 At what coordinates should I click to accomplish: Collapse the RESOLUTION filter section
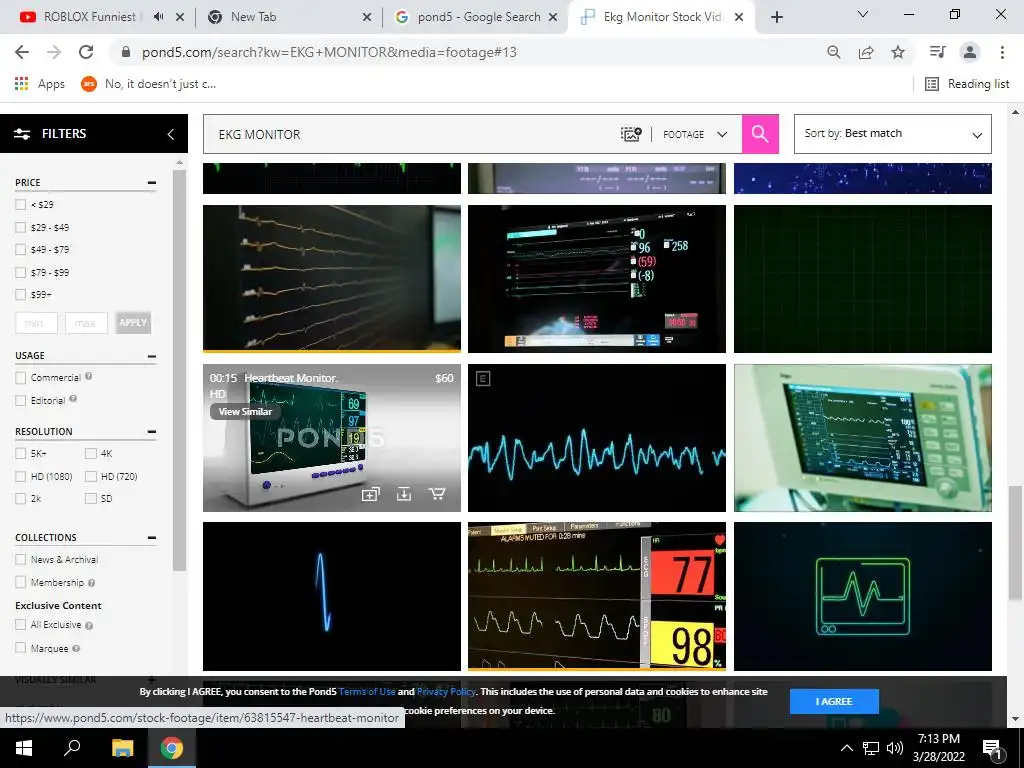click(x=152, y=432)
